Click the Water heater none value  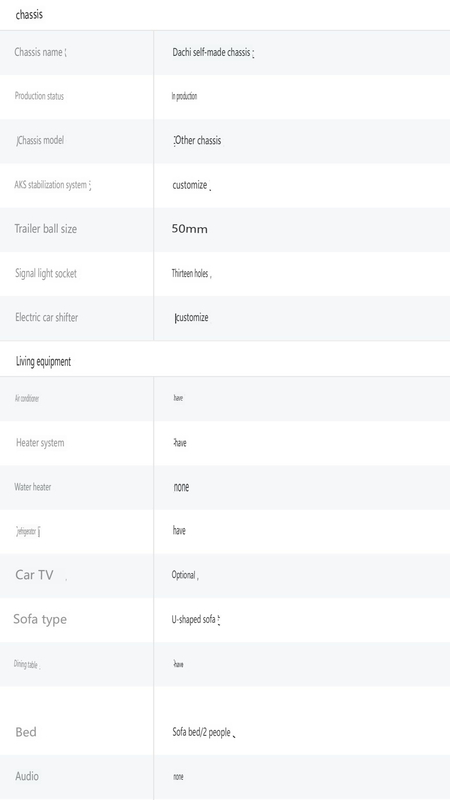181,487
